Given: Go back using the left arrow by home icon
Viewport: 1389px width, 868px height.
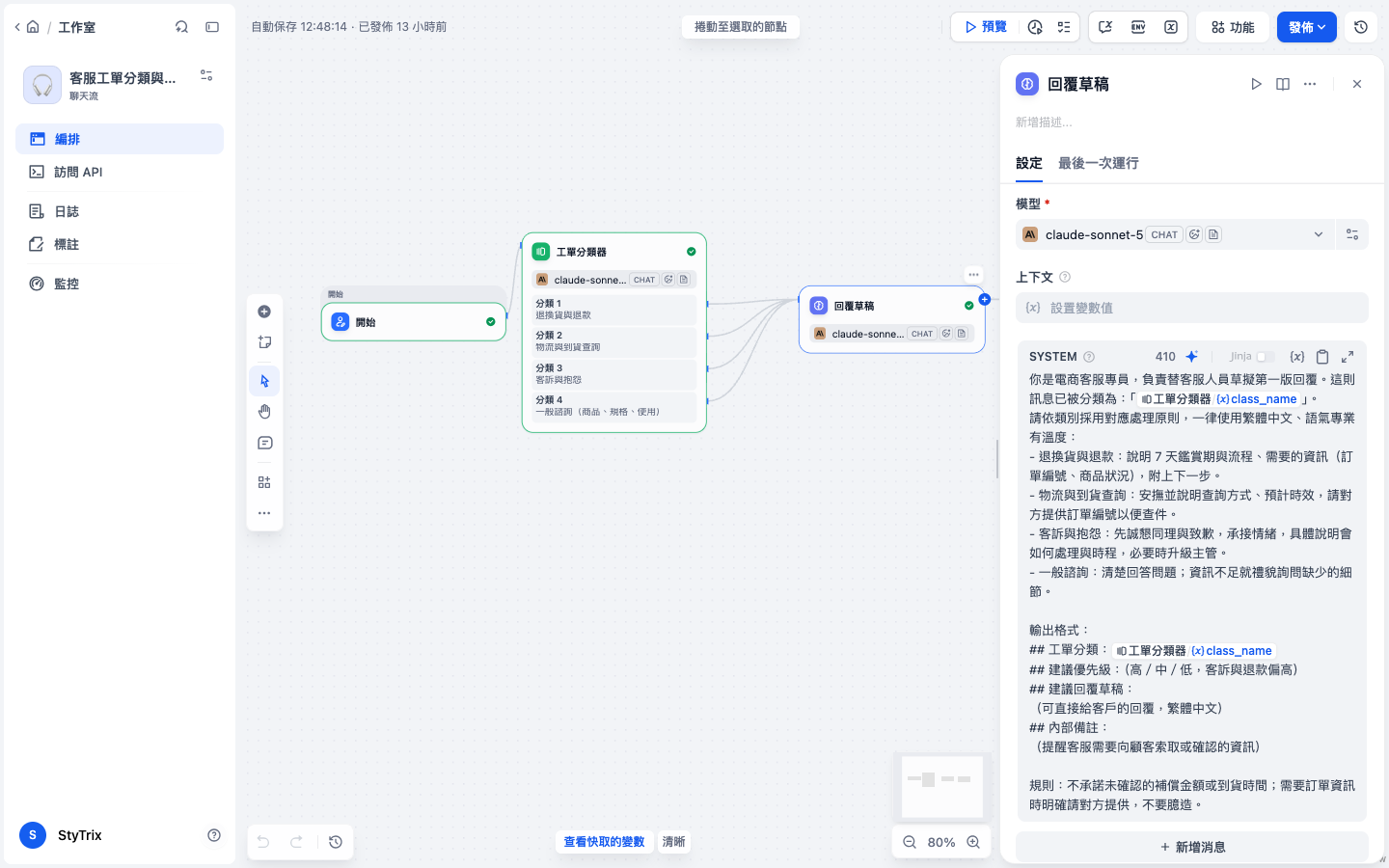Looking at the screenshot, I should click(x=17, y=27).
